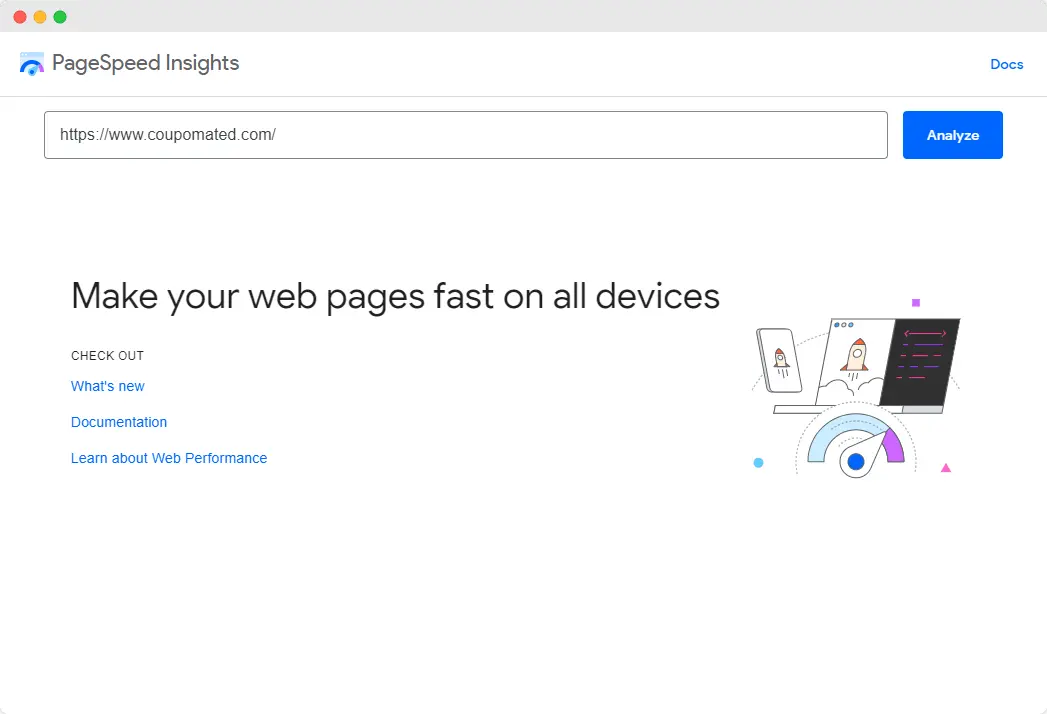Click the CHECK OUT section heading
1047x714 pixels.
tap(107, 355)
